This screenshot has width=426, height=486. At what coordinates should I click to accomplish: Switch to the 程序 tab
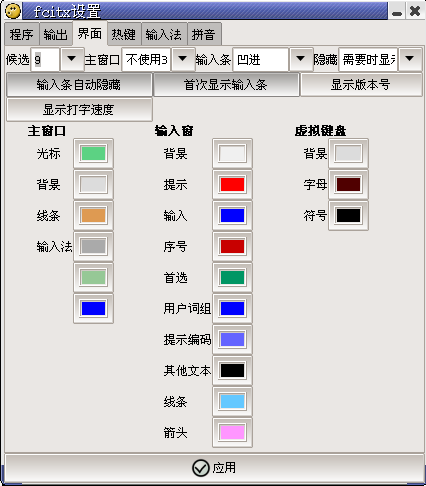click(22, 34)
